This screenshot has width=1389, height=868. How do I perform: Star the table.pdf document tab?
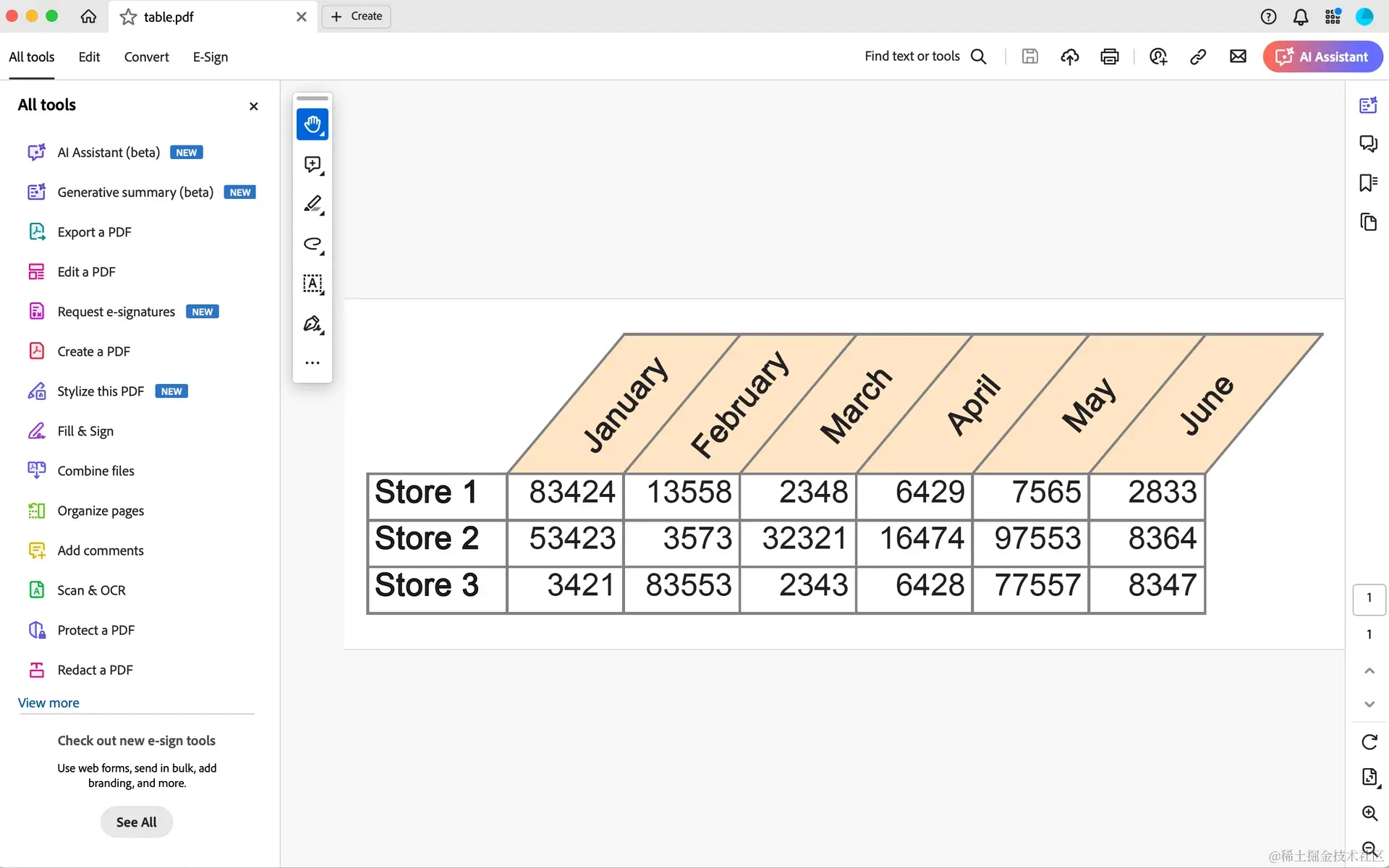pyautogui.click(x=128, y=17)
